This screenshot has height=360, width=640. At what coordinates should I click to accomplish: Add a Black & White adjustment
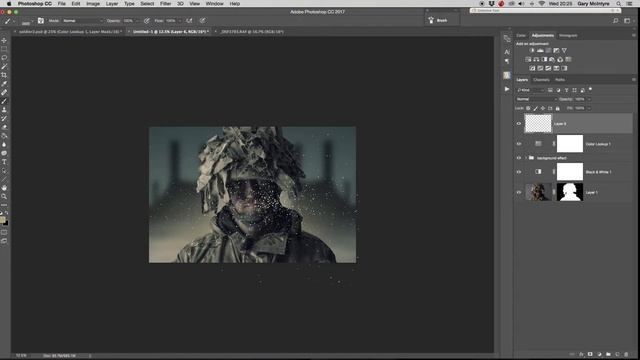pyautogui.click(x=544, y=59)
